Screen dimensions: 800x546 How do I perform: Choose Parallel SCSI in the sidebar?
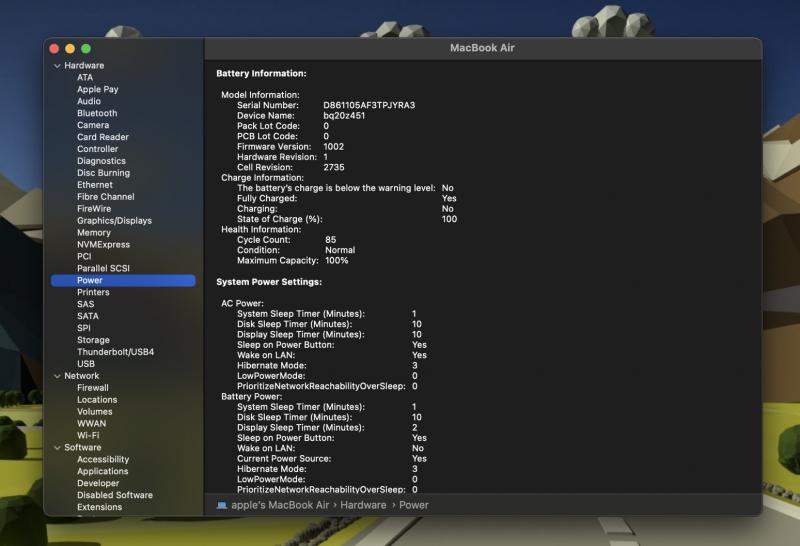pyautogui.click(x=104, y=268)
